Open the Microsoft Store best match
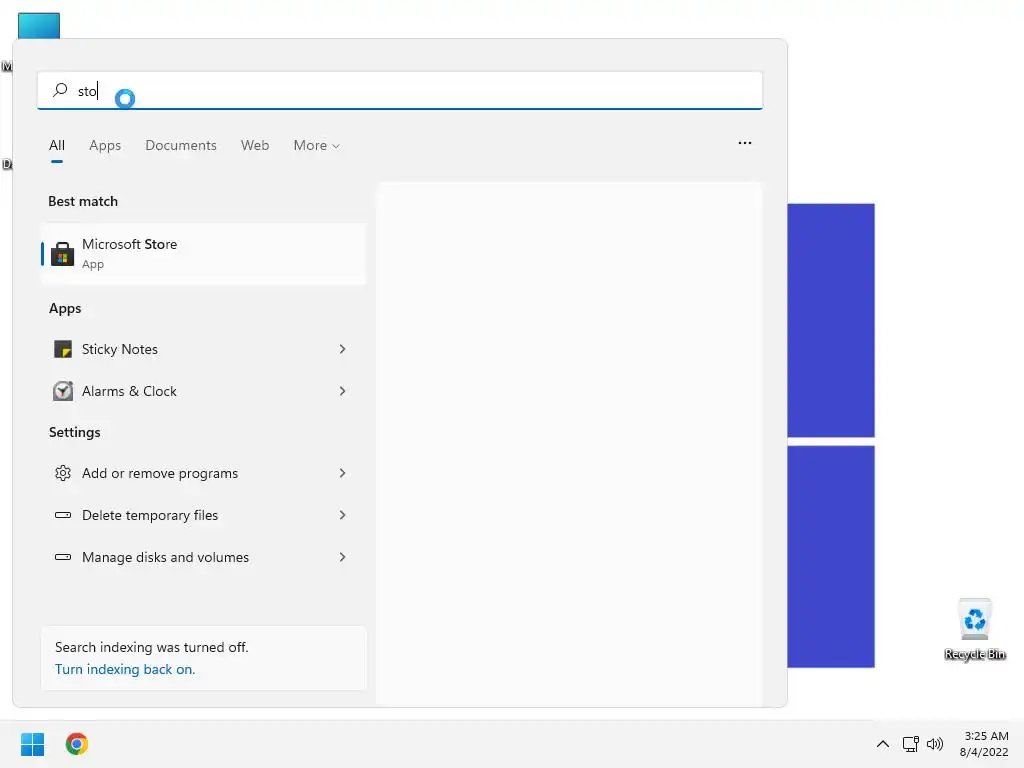 coord(203,253)
